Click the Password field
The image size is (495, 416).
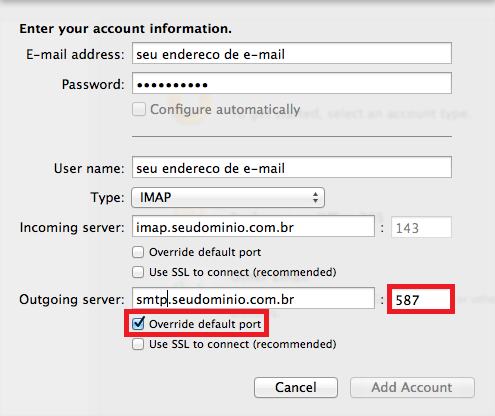pos(292,83)
